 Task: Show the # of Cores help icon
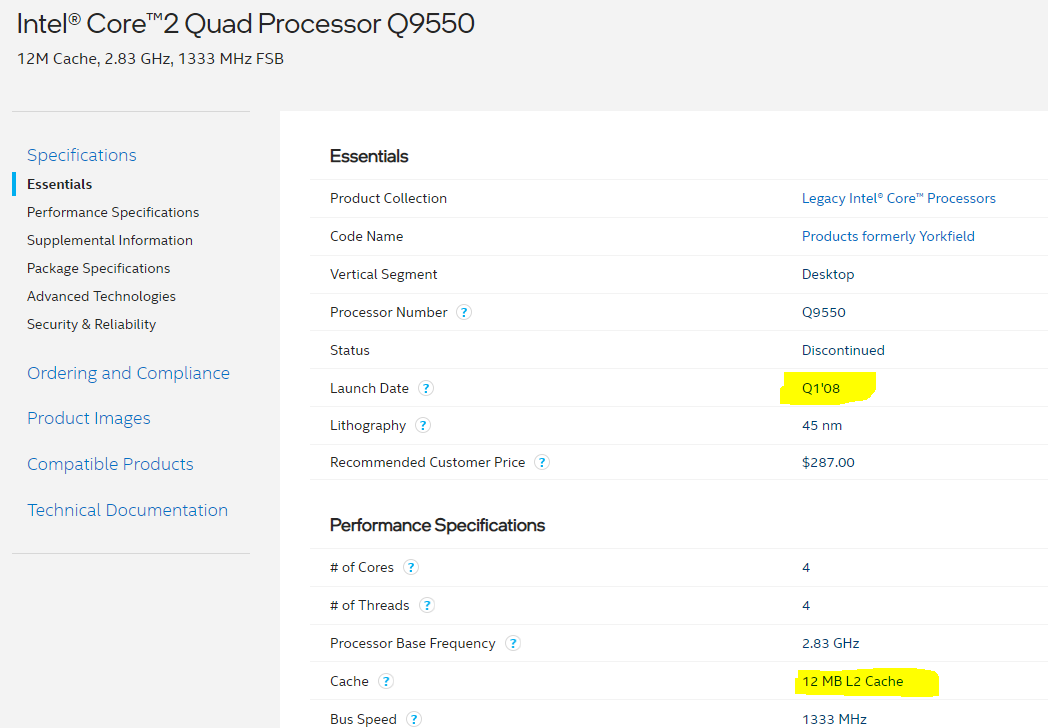point(411,568)
